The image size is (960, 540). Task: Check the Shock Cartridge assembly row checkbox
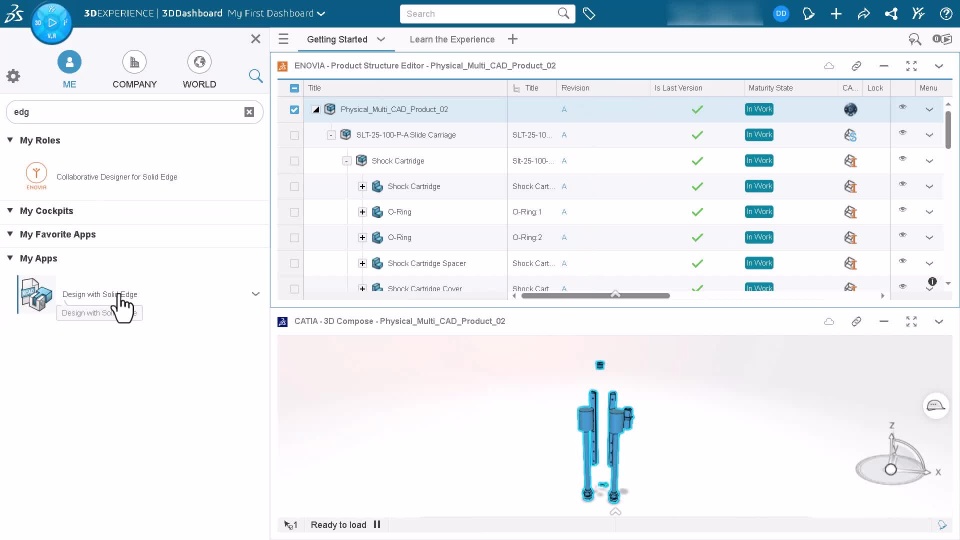294,161
